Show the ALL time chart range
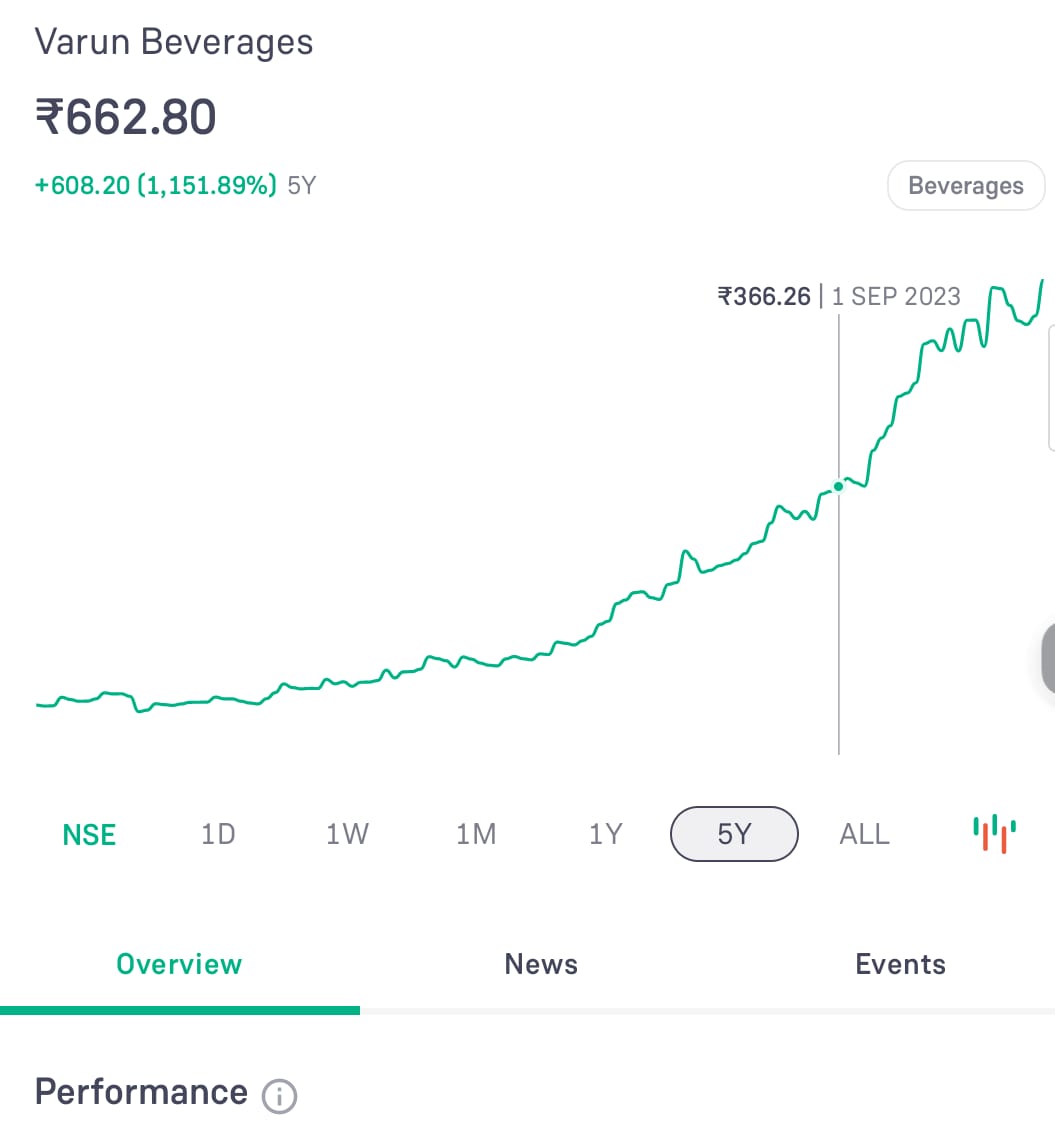This screenshot has height=1139, width=1055. click(864, 834)
